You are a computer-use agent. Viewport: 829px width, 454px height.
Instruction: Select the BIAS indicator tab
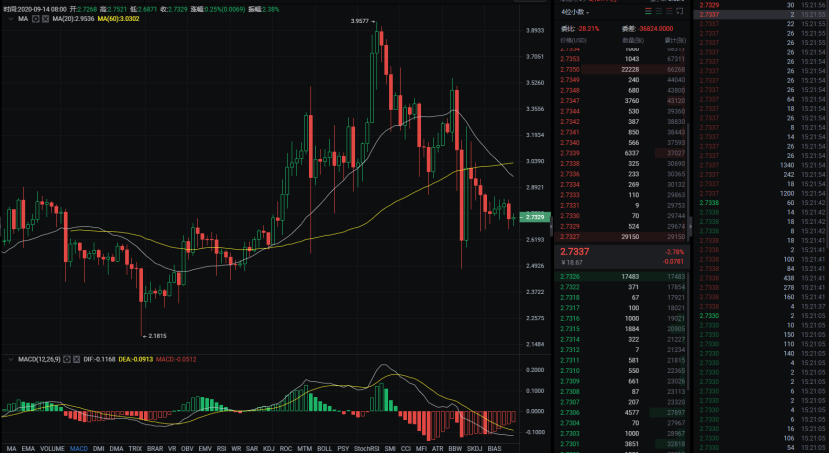494,449
